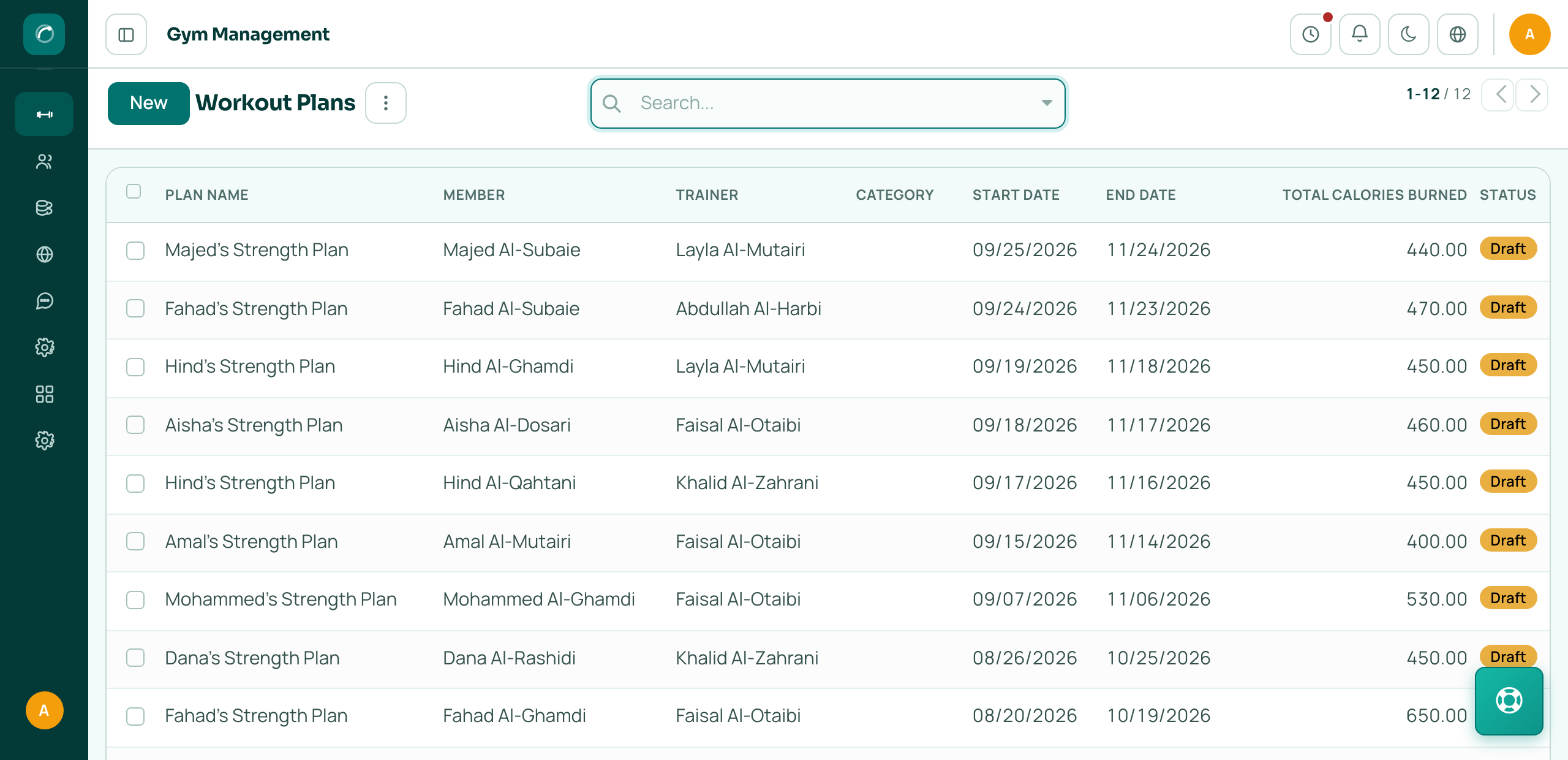The width and height of the screenshot is (1568, 760).
Task: Open the apps grid icon in sidebar
Action: (x=44, y=394)
